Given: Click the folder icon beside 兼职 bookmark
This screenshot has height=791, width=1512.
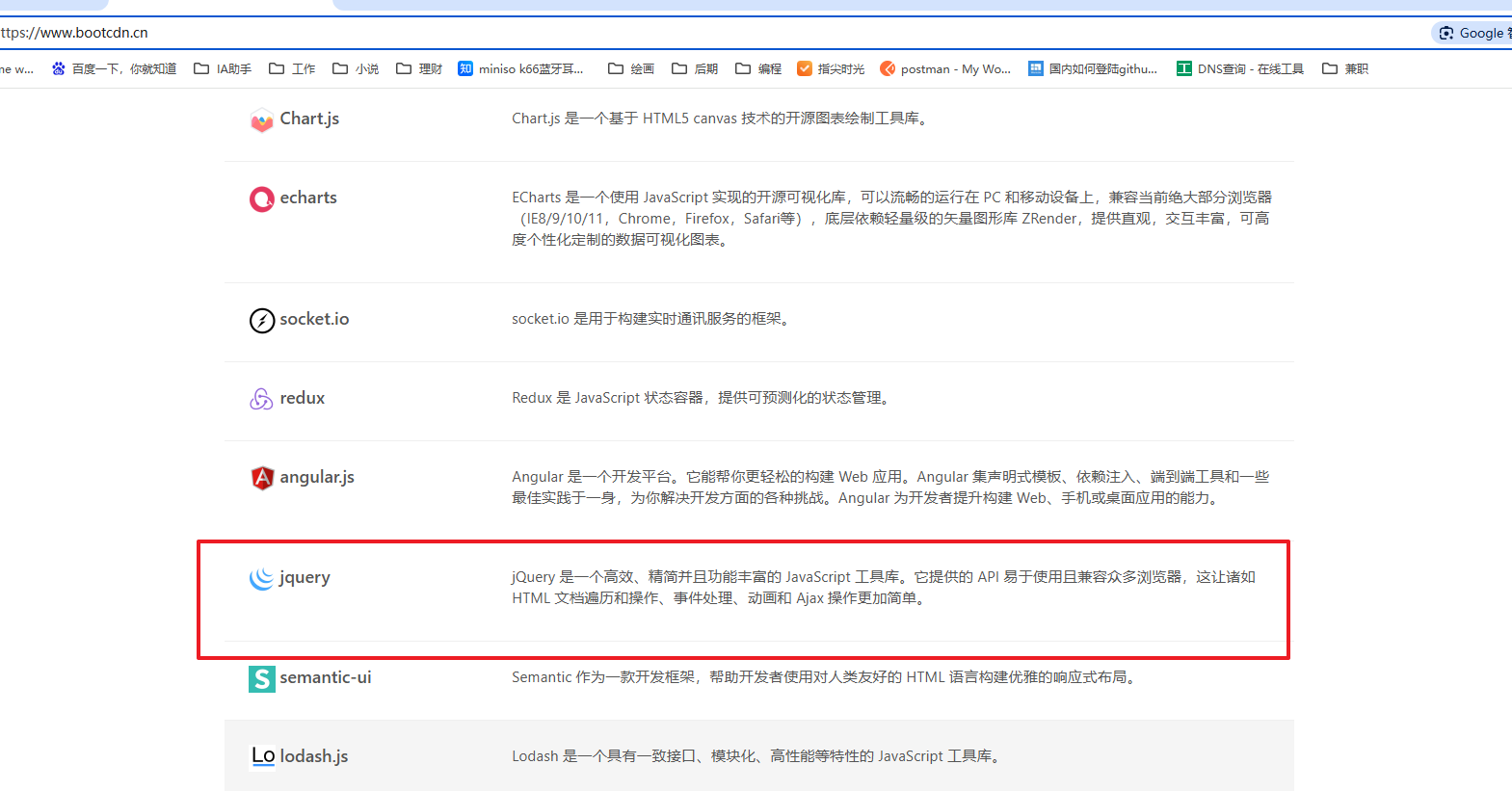Looking at the screenshot, I should (1330, 68).
